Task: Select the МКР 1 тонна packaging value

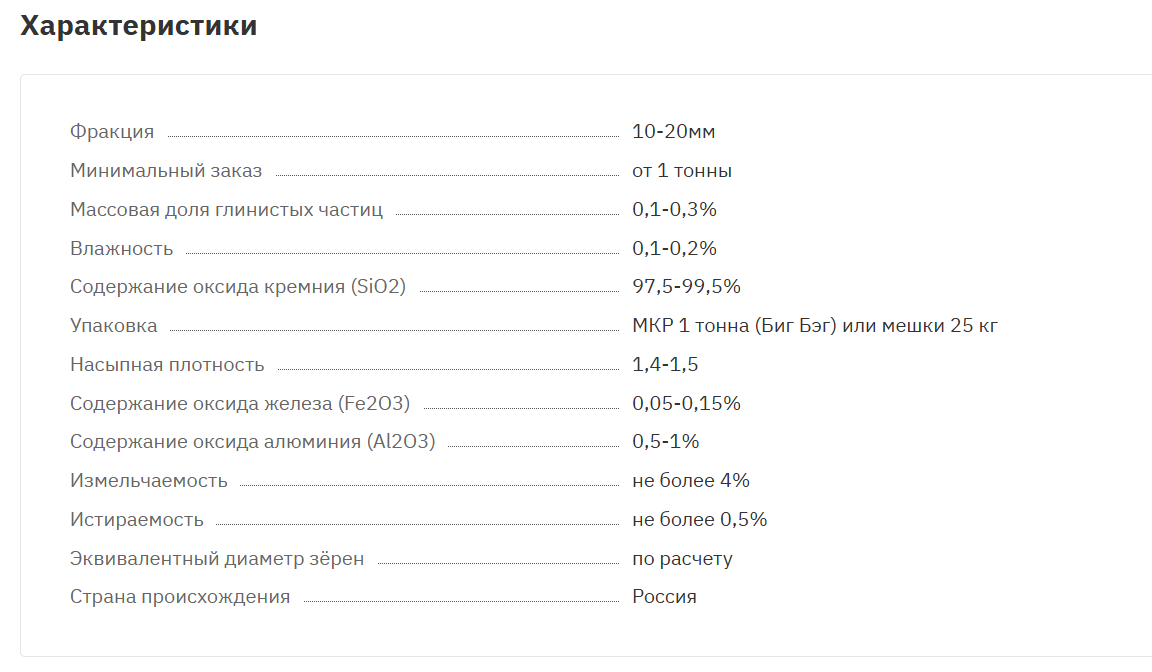Action: point(815,325)
